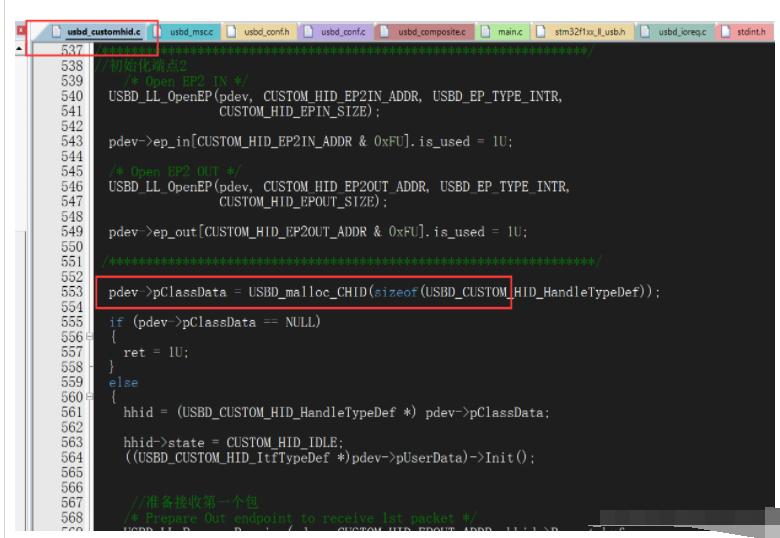780x538 pixels.
Task: Click the 'else' keyword on line 559
Action: [x=123, y=382]
